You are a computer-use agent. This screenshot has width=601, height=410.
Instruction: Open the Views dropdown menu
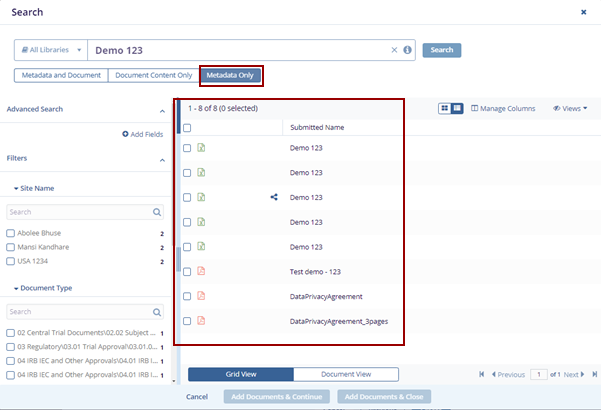tap(569, 108)
